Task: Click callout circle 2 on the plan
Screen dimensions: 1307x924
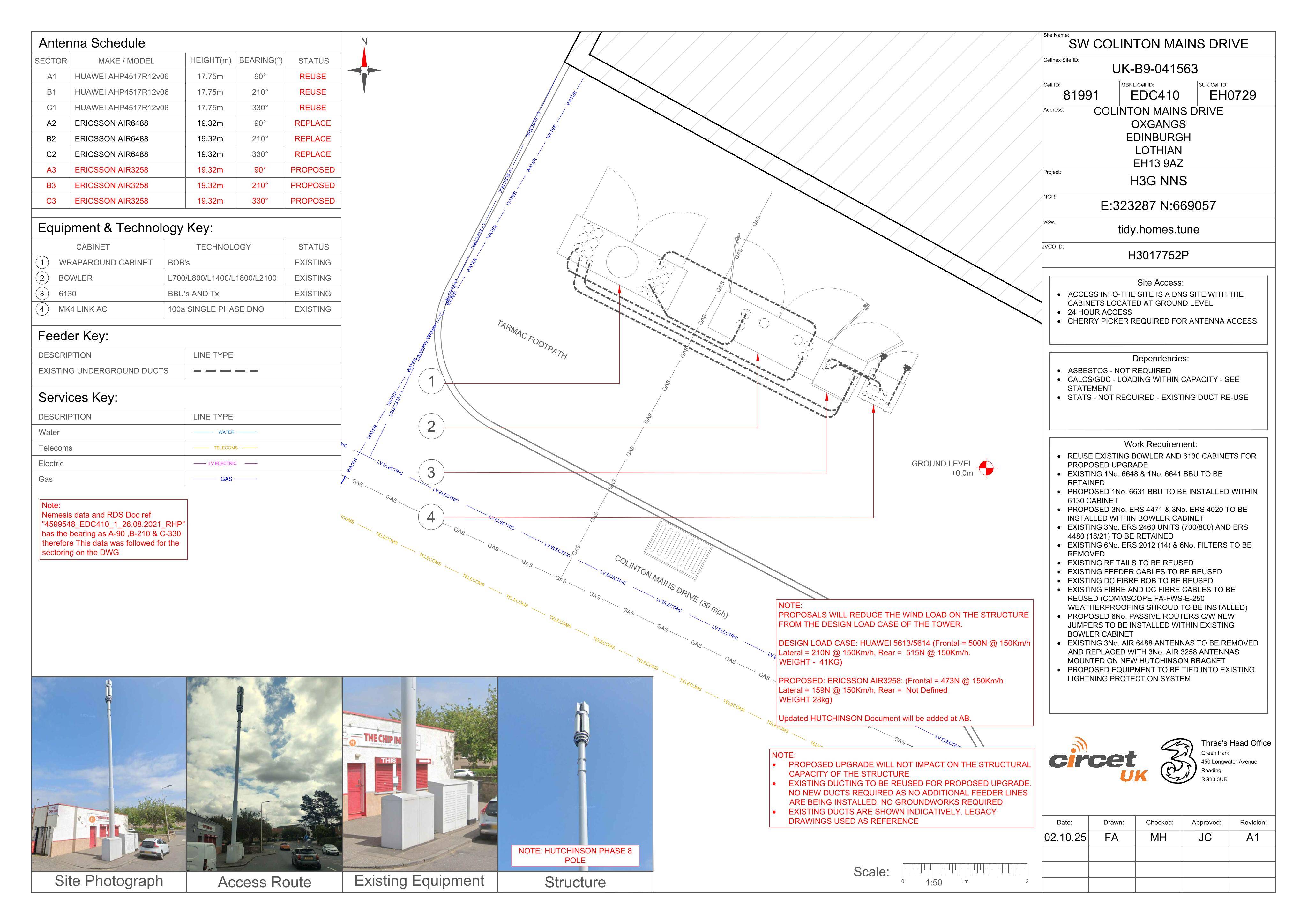Action: tap(431, 426)
